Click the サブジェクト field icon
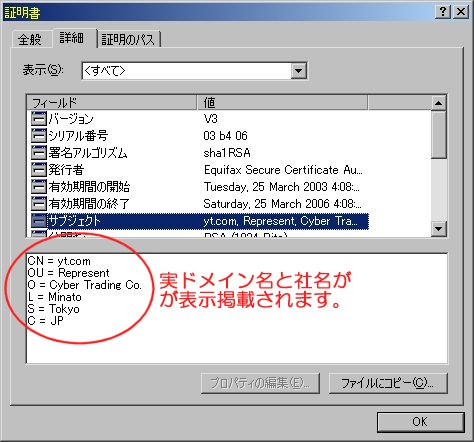 pos(39,221)
